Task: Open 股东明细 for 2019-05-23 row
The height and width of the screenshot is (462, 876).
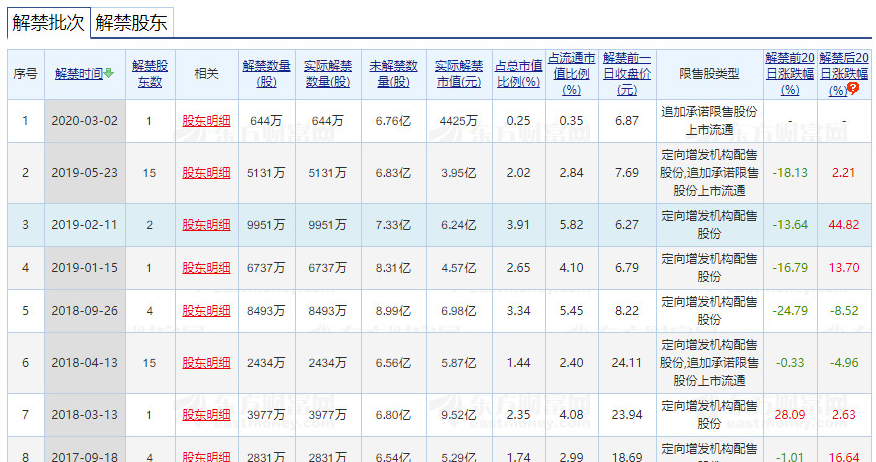Action: point(206,173)
